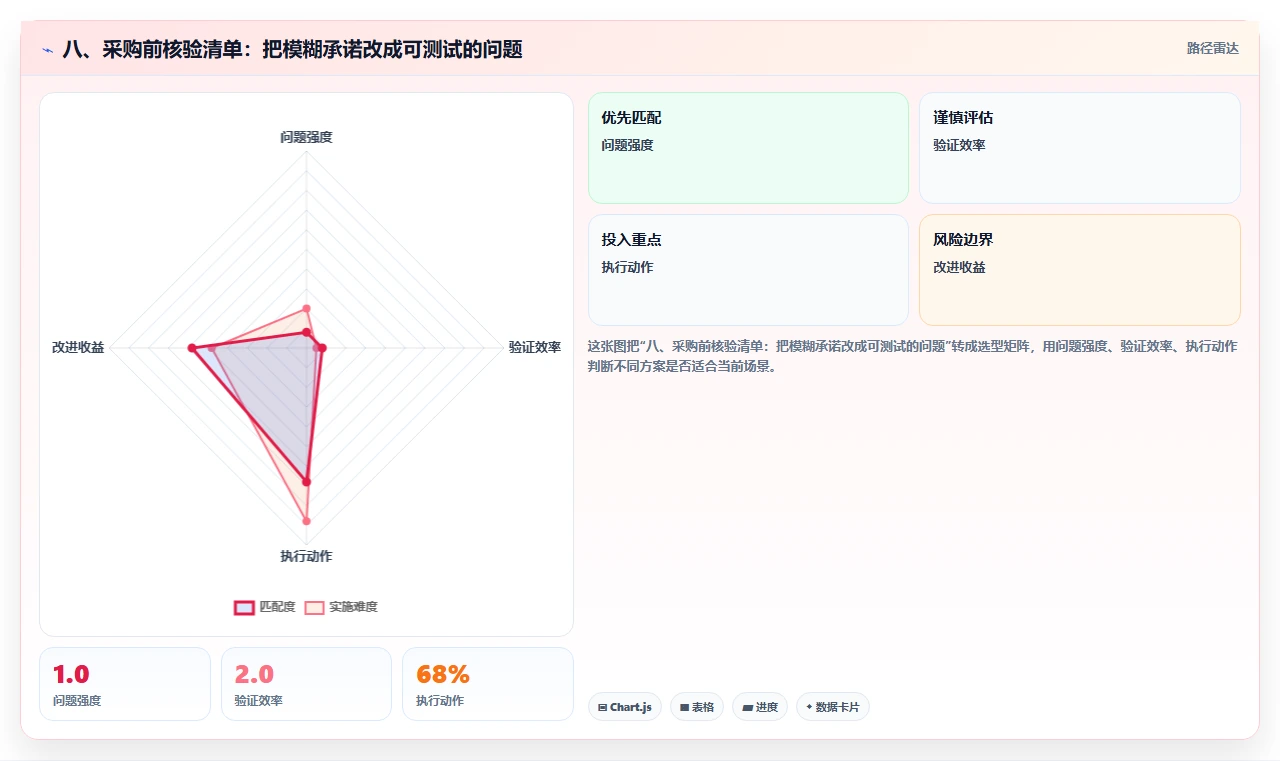Click the page title 八、采购前核验清单
Viewport: 1280px width, 761px height.
[292, 49]
